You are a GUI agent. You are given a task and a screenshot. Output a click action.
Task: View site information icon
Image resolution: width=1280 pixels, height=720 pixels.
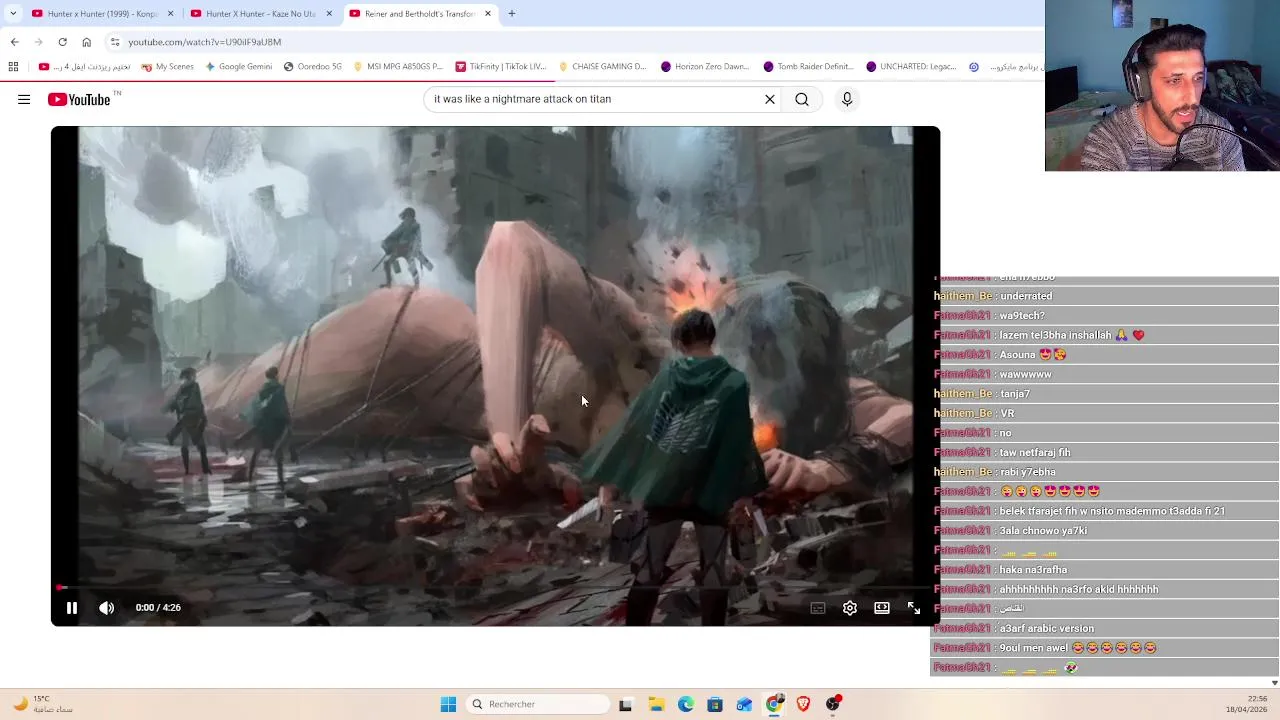[x=115, y=42]
